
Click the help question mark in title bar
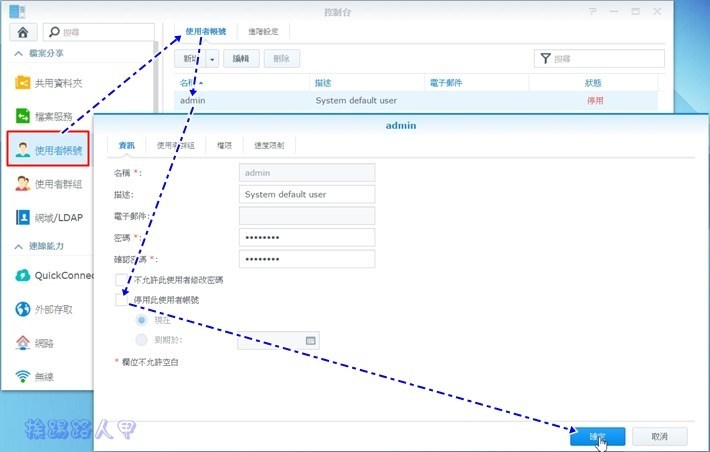(x=593, y=11)
